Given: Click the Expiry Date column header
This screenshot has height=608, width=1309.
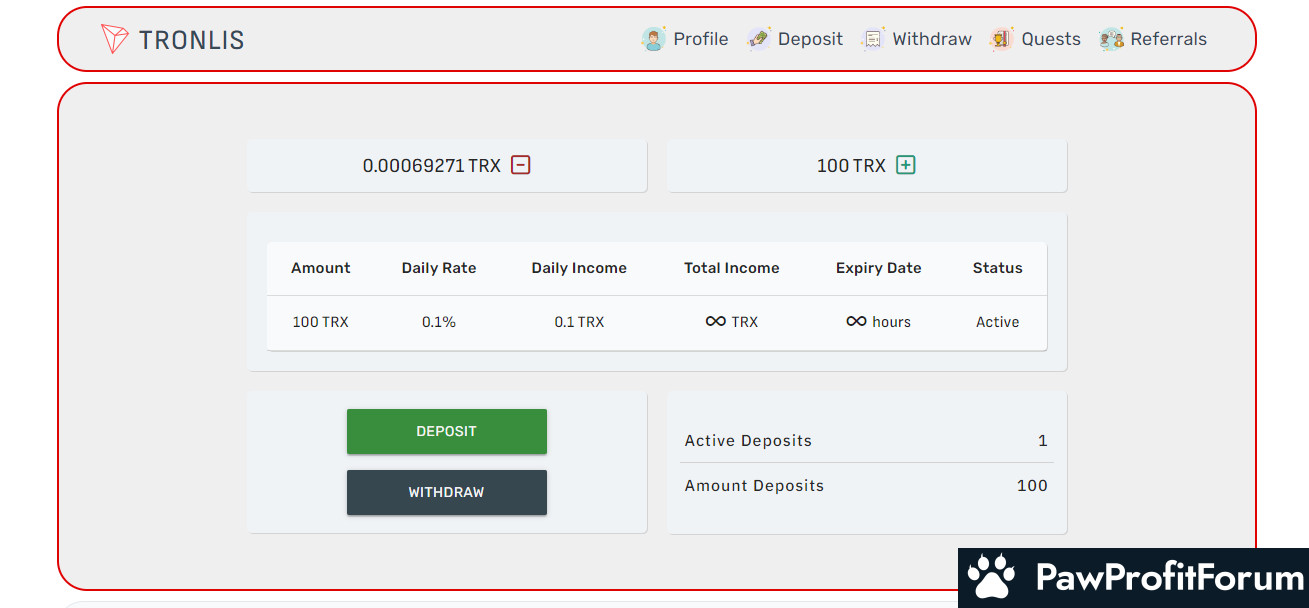Looking at the screenshot, I should pos(878,268).
